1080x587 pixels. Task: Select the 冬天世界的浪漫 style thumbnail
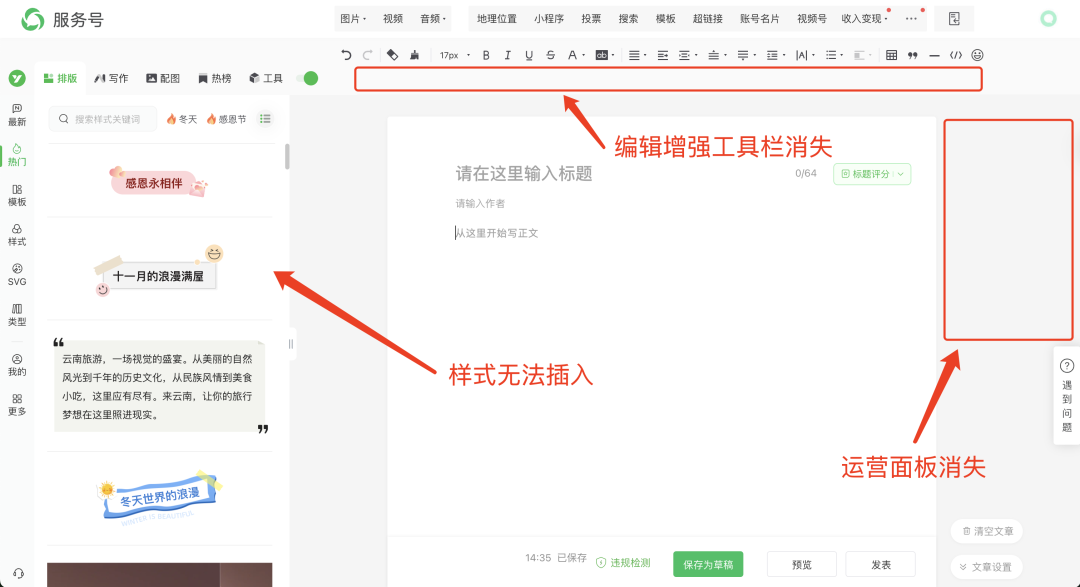point(159,497)
